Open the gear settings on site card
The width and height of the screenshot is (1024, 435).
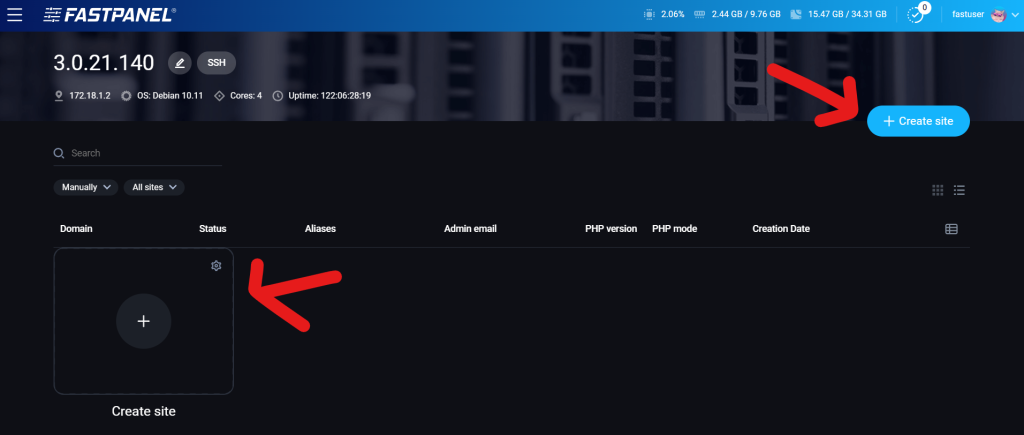[216, 266]
